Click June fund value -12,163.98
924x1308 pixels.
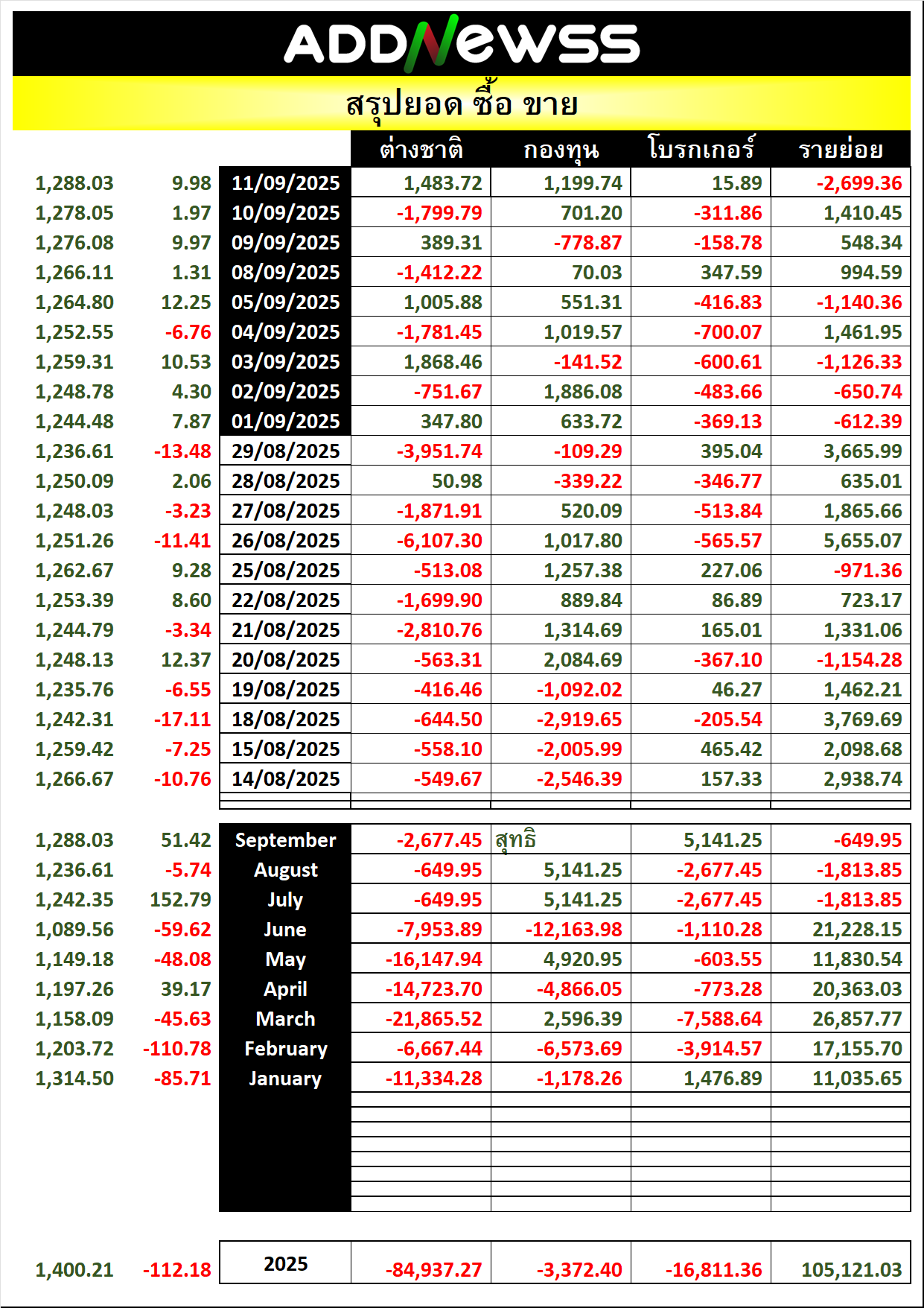pyautogui.click(x=573, y=929)
